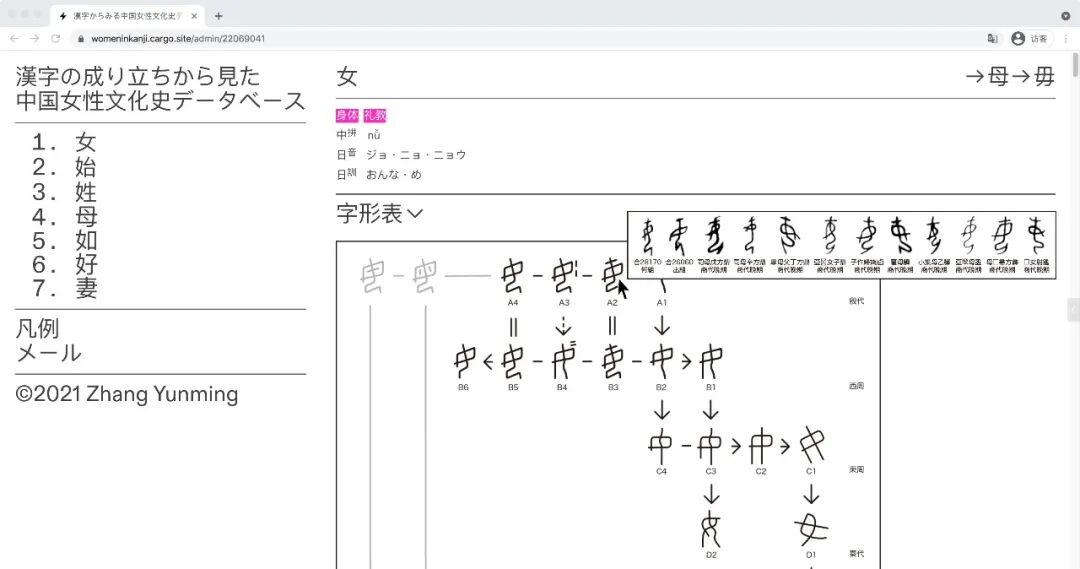Image resolution: width=1080 pixels, height=569 pixels.
Task: Click the magenta 礼教 tag
Action: coord(375,115)
